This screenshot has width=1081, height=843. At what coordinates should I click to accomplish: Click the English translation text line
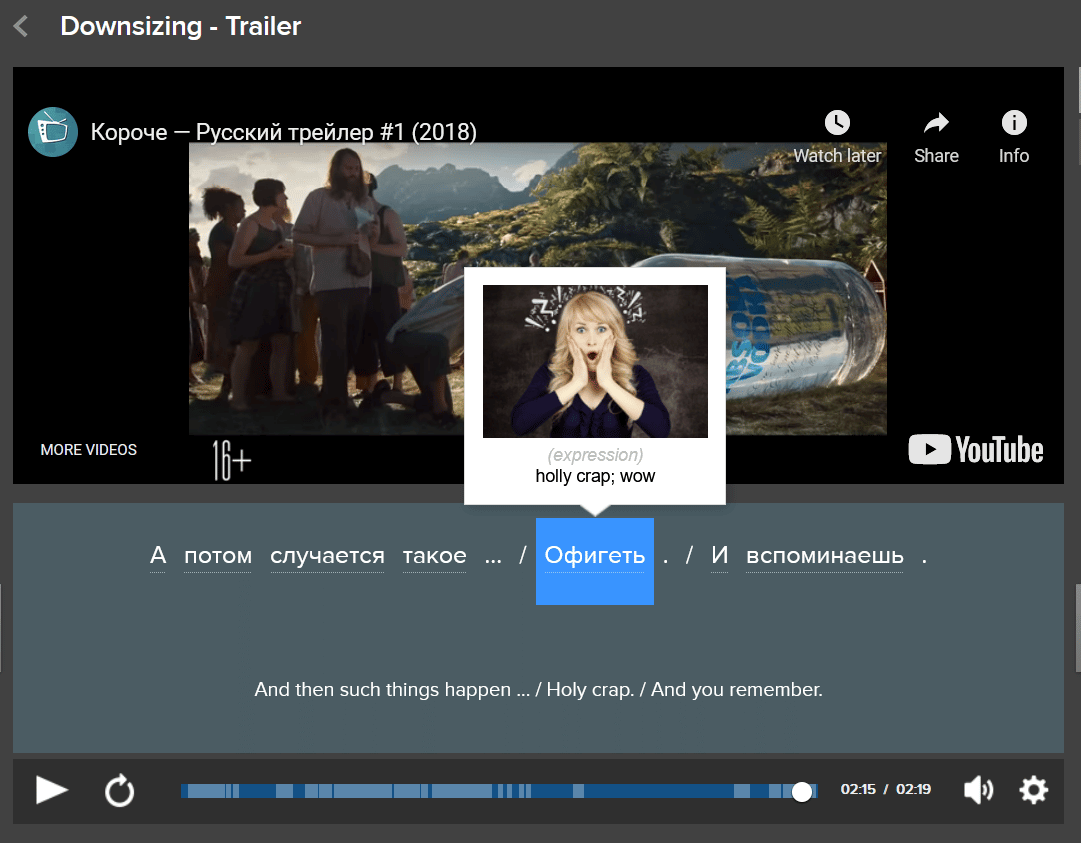pos(538,690)
